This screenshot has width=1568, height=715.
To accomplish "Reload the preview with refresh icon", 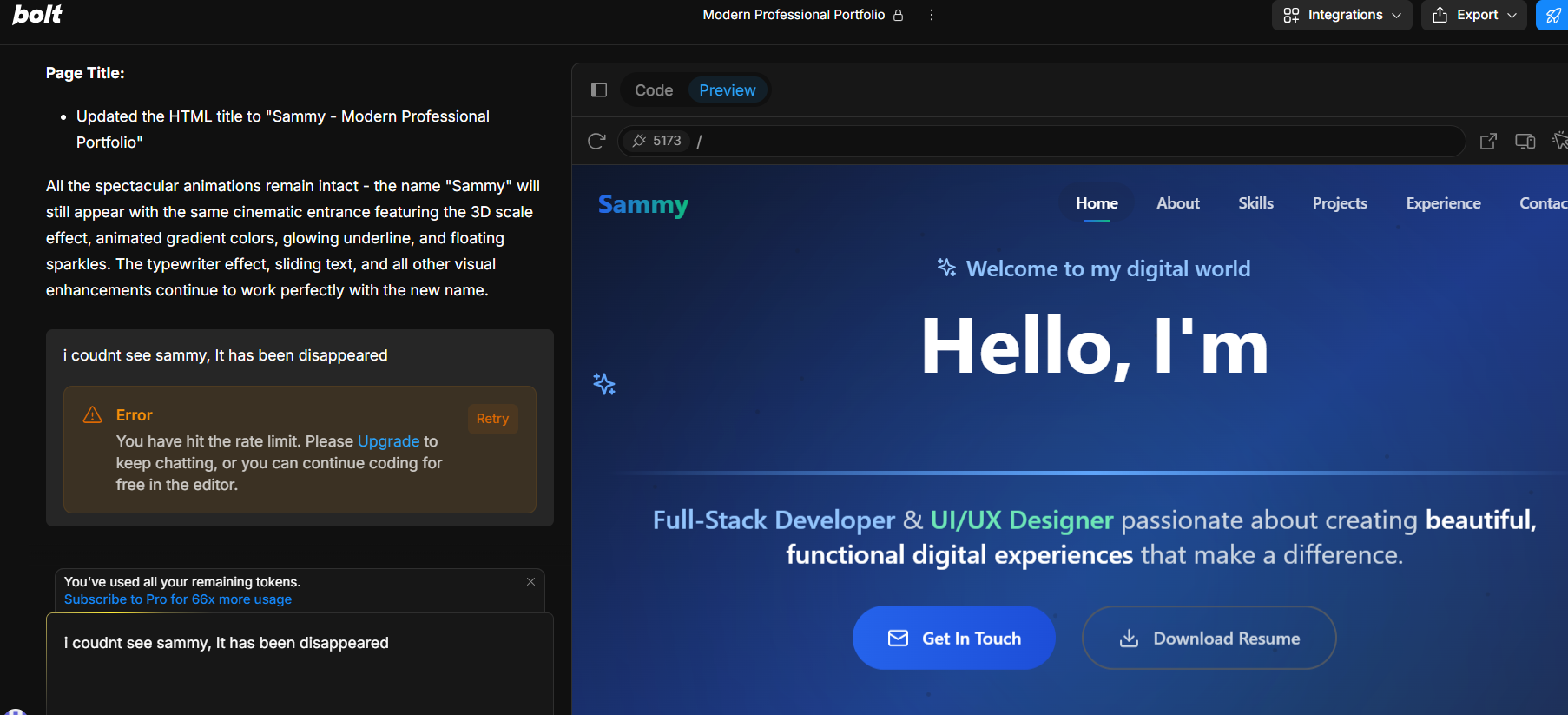I will pos(596,141).
